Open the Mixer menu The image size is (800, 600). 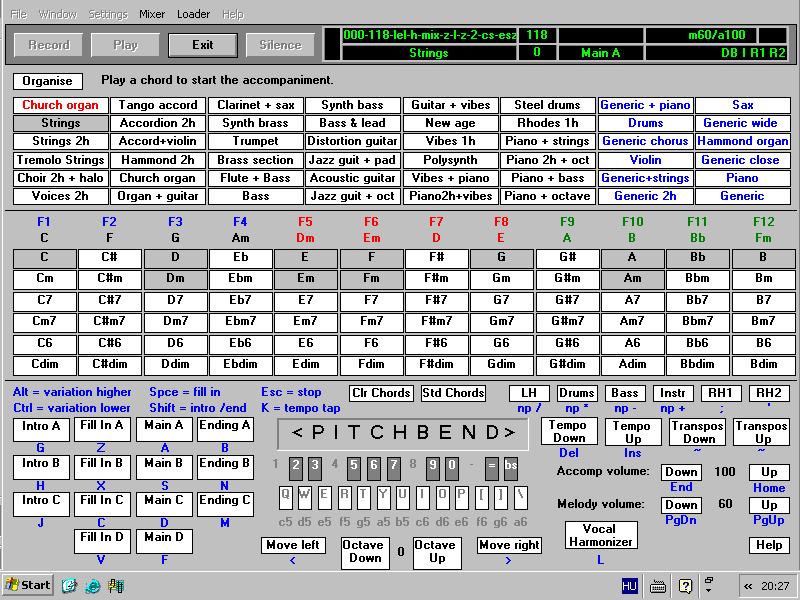point(152,15)
